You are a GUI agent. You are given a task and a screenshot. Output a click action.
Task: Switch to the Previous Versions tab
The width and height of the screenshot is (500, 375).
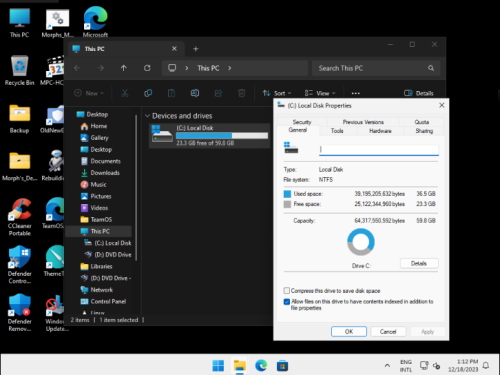point(363,122)
